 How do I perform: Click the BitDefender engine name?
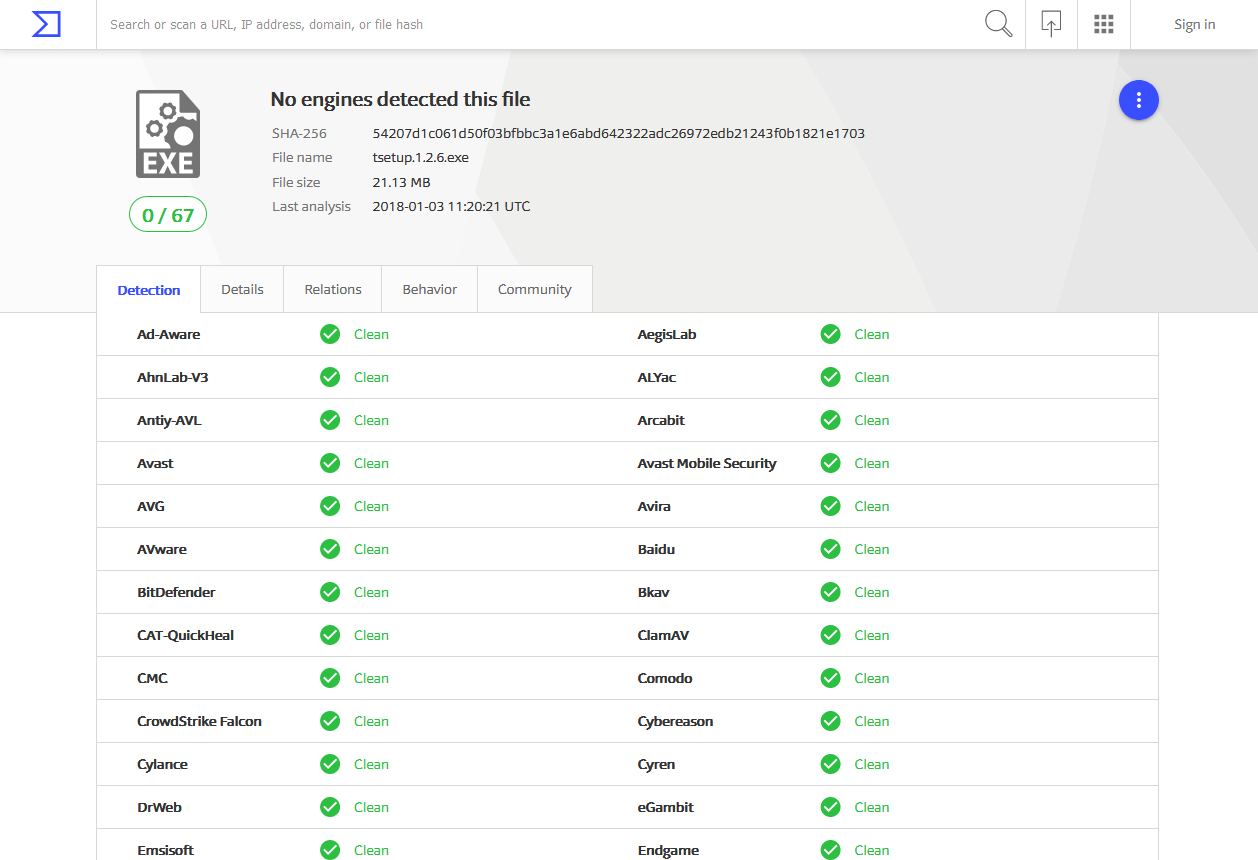click(176, 592)
